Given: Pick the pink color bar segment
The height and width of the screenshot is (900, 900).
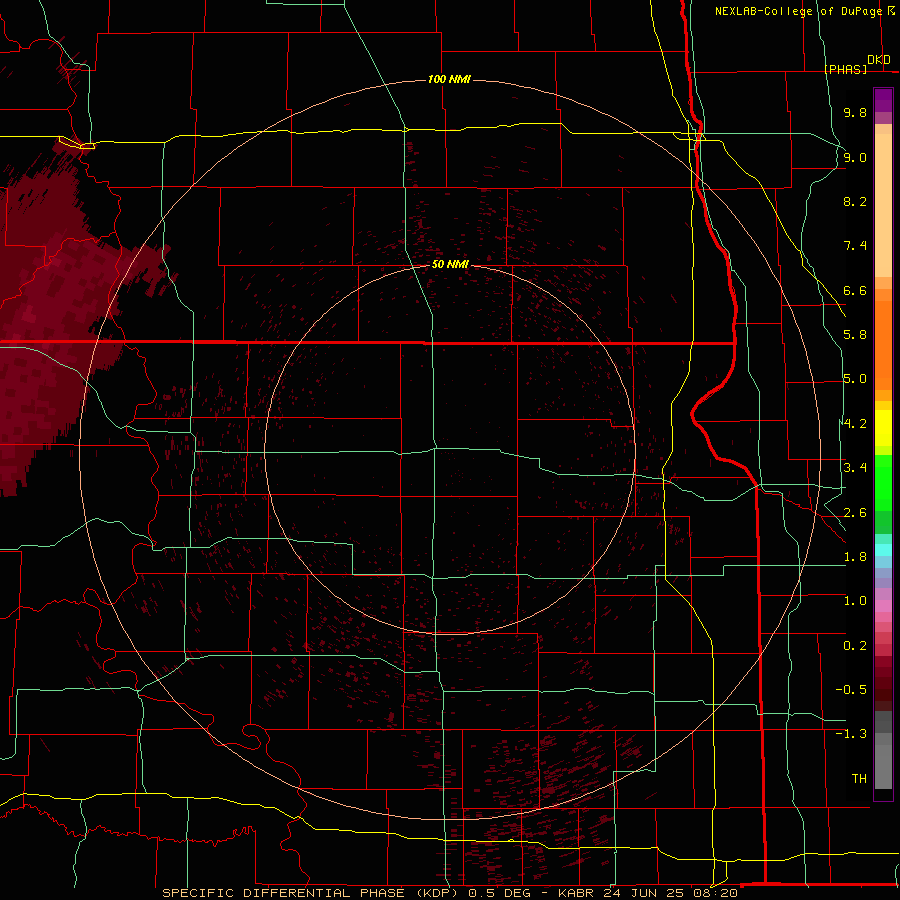Looking at the screenshot, I should (883, 606).
